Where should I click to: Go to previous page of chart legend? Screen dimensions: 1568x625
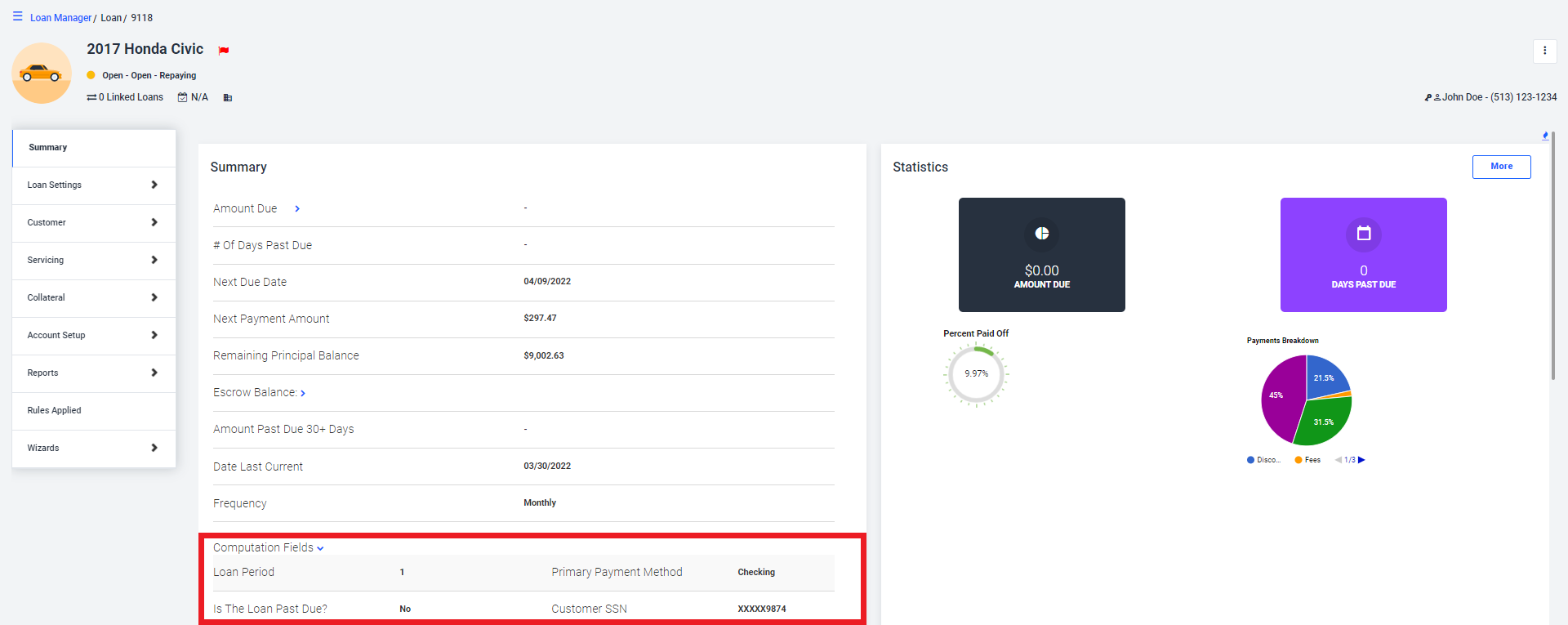[x=1339, y=460]
